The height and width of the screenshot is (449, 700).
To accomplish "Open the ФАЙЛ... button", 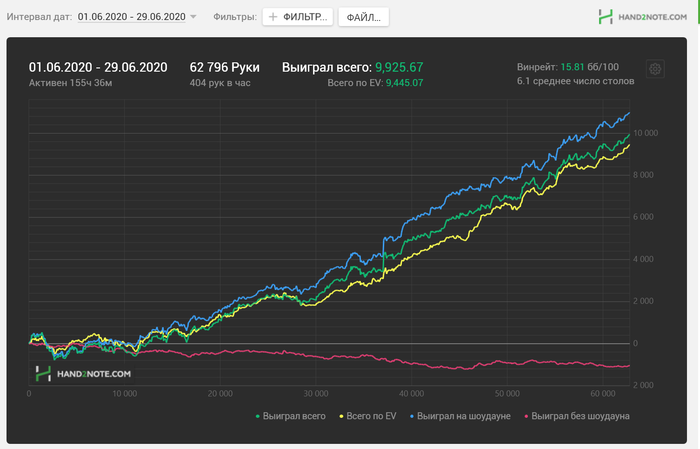I will coord(363,17).
